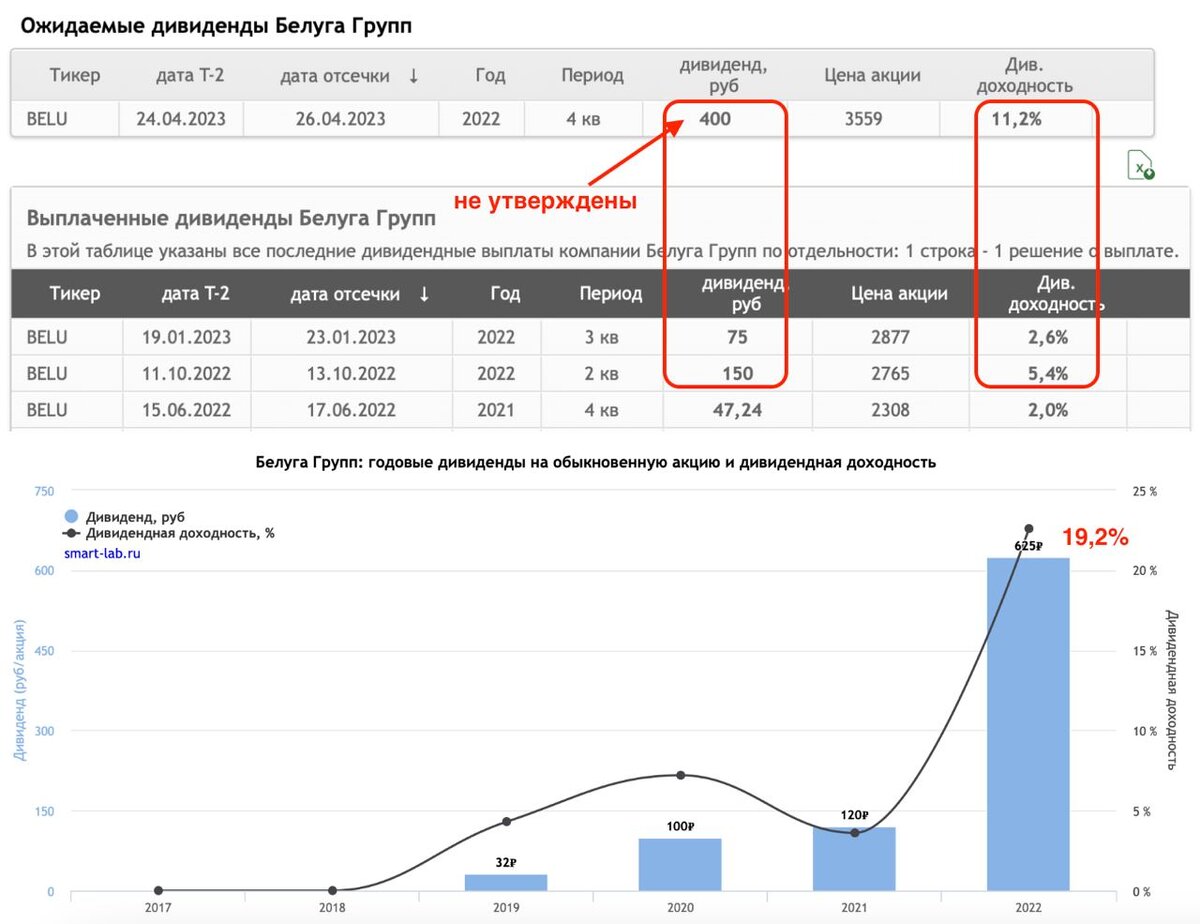Click yield line point for 2020
The image size is (1200, 924).
click(x=680, y=775)
